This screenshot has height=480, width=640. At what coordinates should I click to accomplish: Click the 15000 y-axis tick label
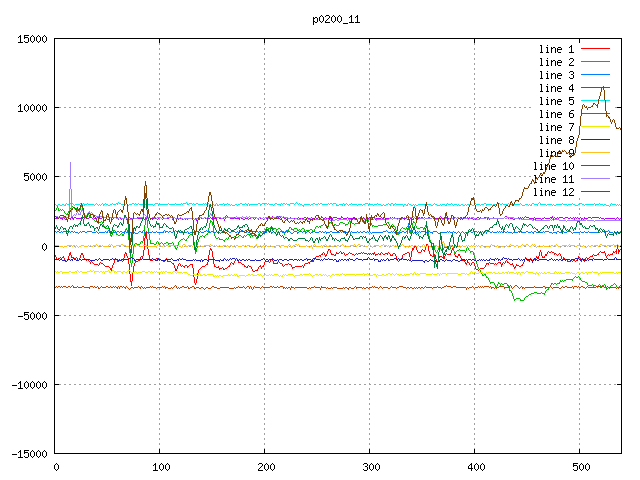31,39
